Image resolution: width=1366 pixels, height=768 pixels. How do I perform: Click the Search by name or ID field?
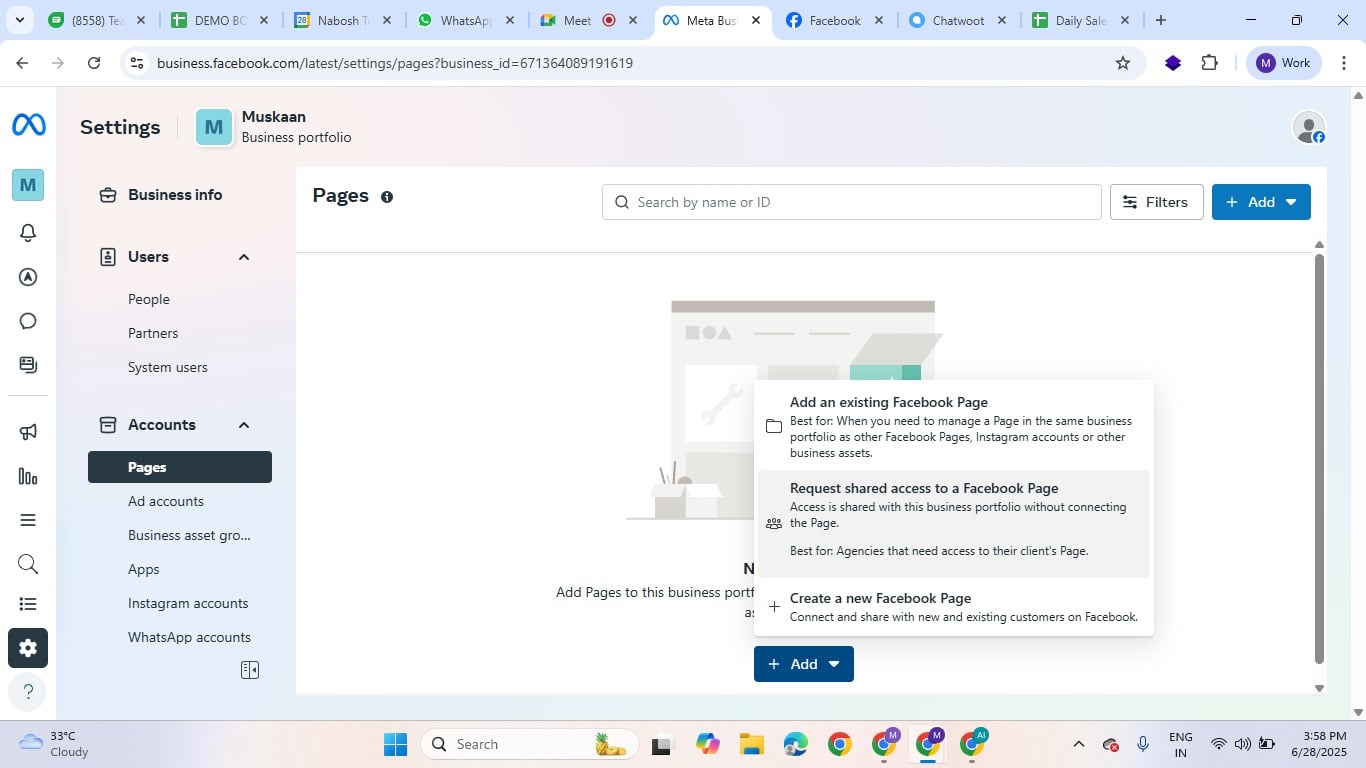[852, 201]
